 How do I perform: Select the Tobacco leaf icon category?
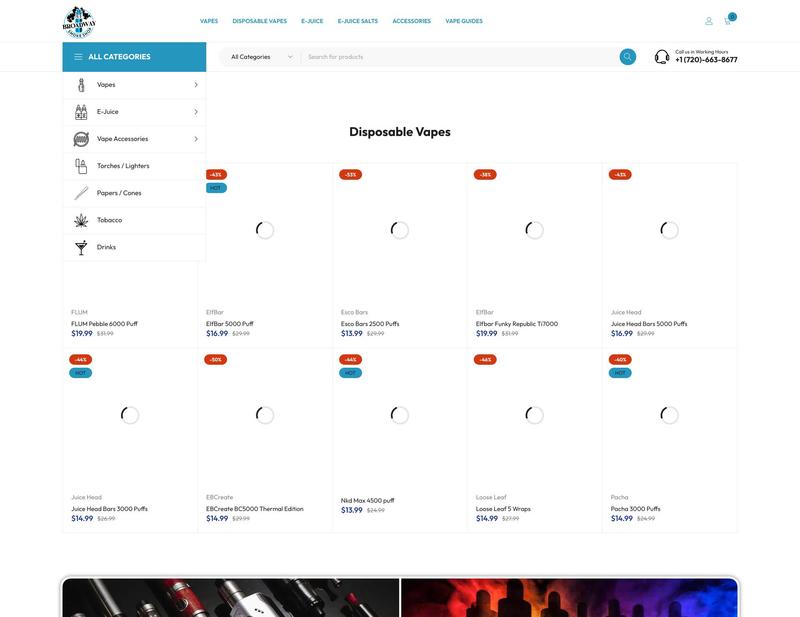pyautogui.click(x=81, y=220)
